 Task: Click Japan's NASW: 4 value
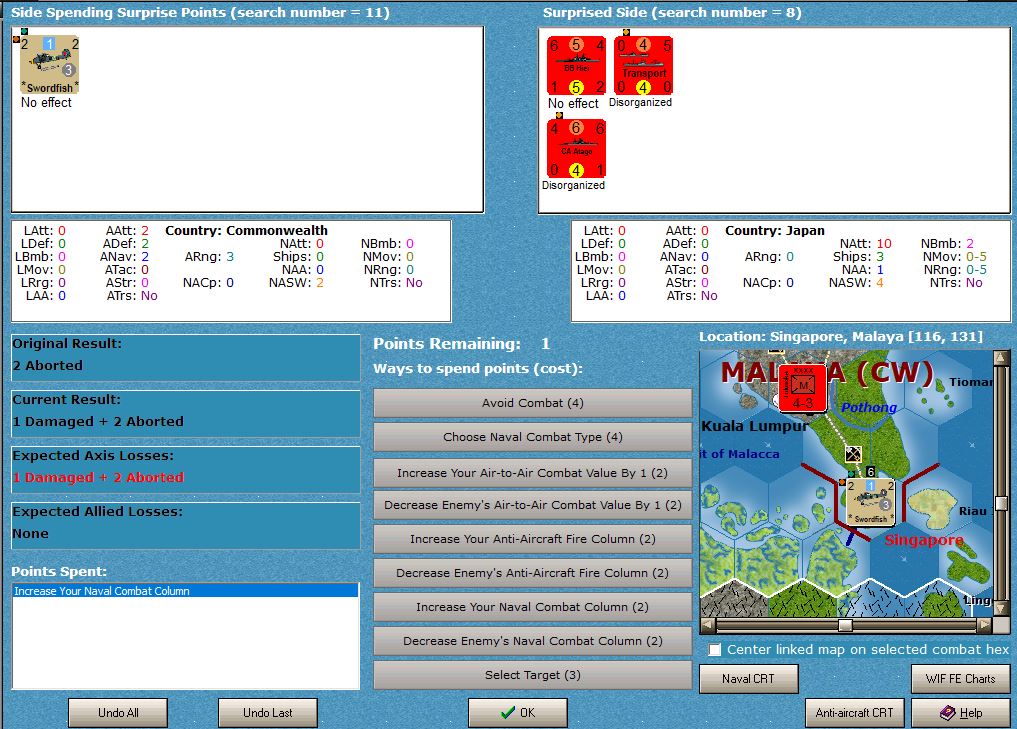(879, 283)
